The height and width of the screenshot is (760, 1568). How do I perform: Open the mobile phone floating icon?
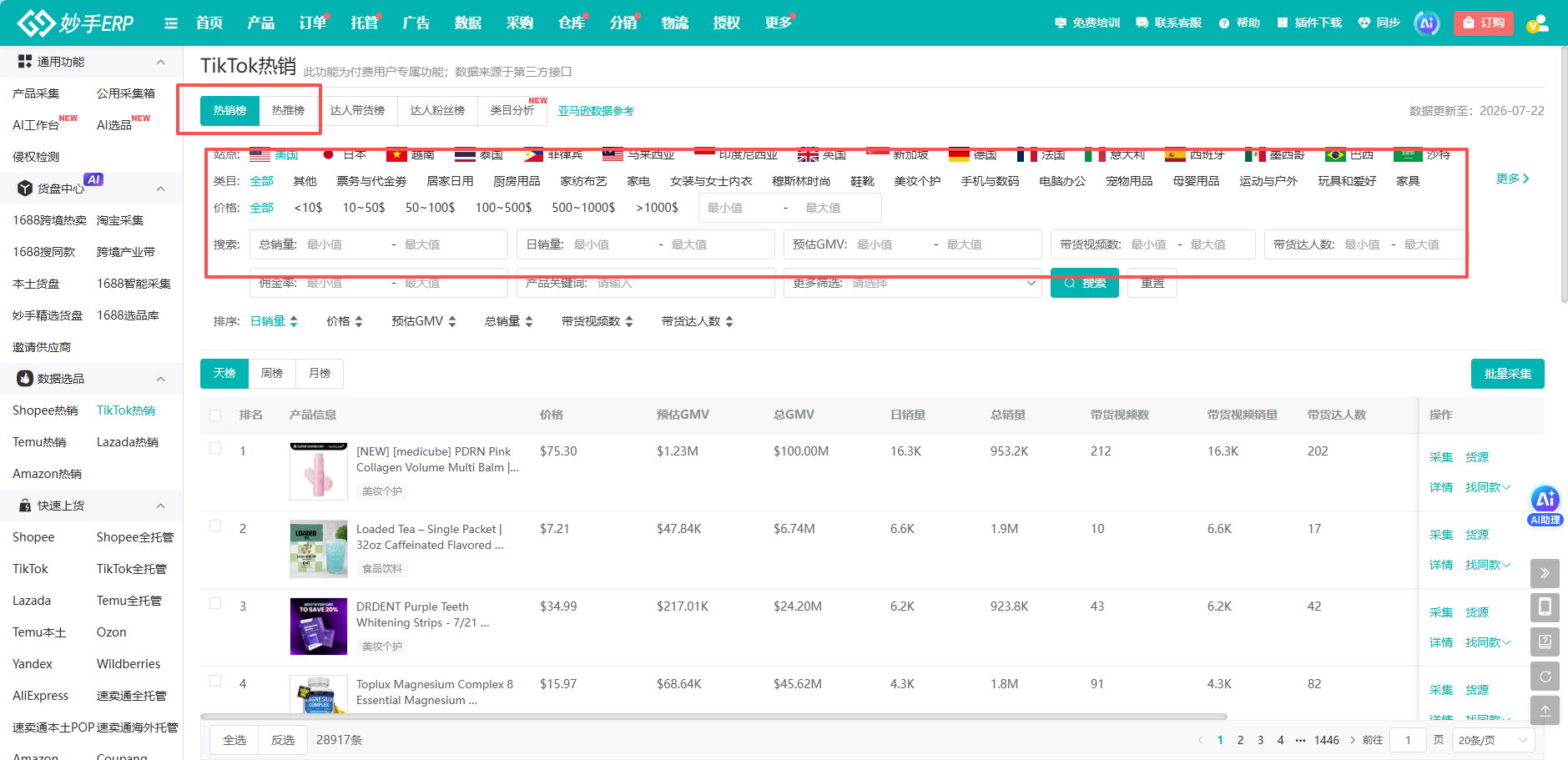(x=1545, y=607)
